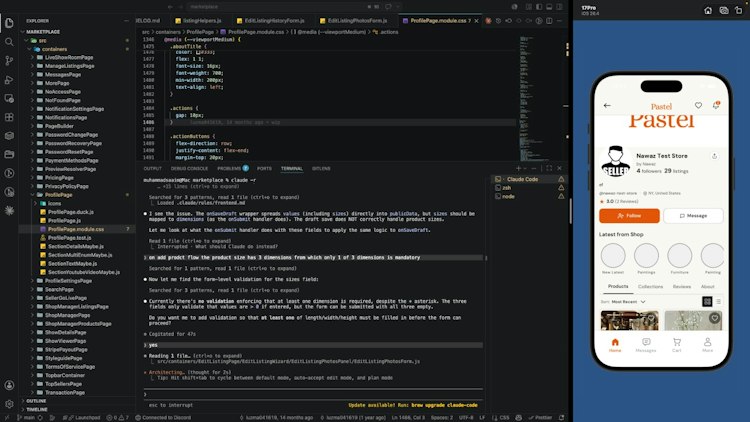Open the Manage gear icon
Screen dimensions: 750x422
coord(9,404)
